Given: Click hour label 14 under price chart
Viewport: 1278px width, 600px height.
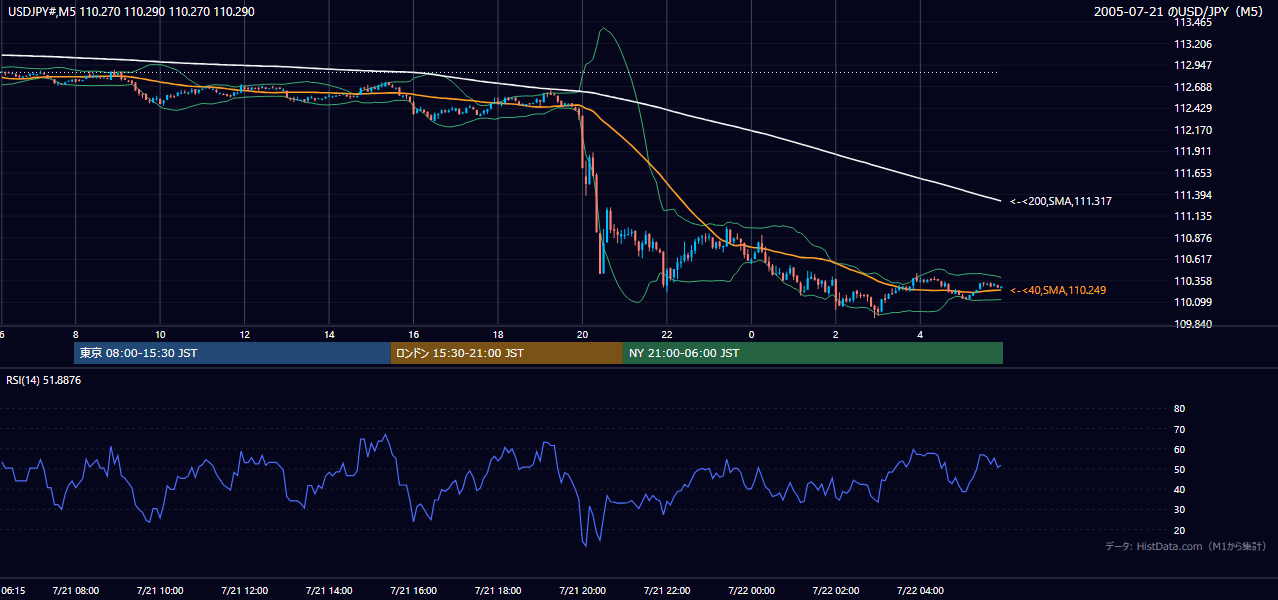Looking at the screenshot, I should [329, 334].
